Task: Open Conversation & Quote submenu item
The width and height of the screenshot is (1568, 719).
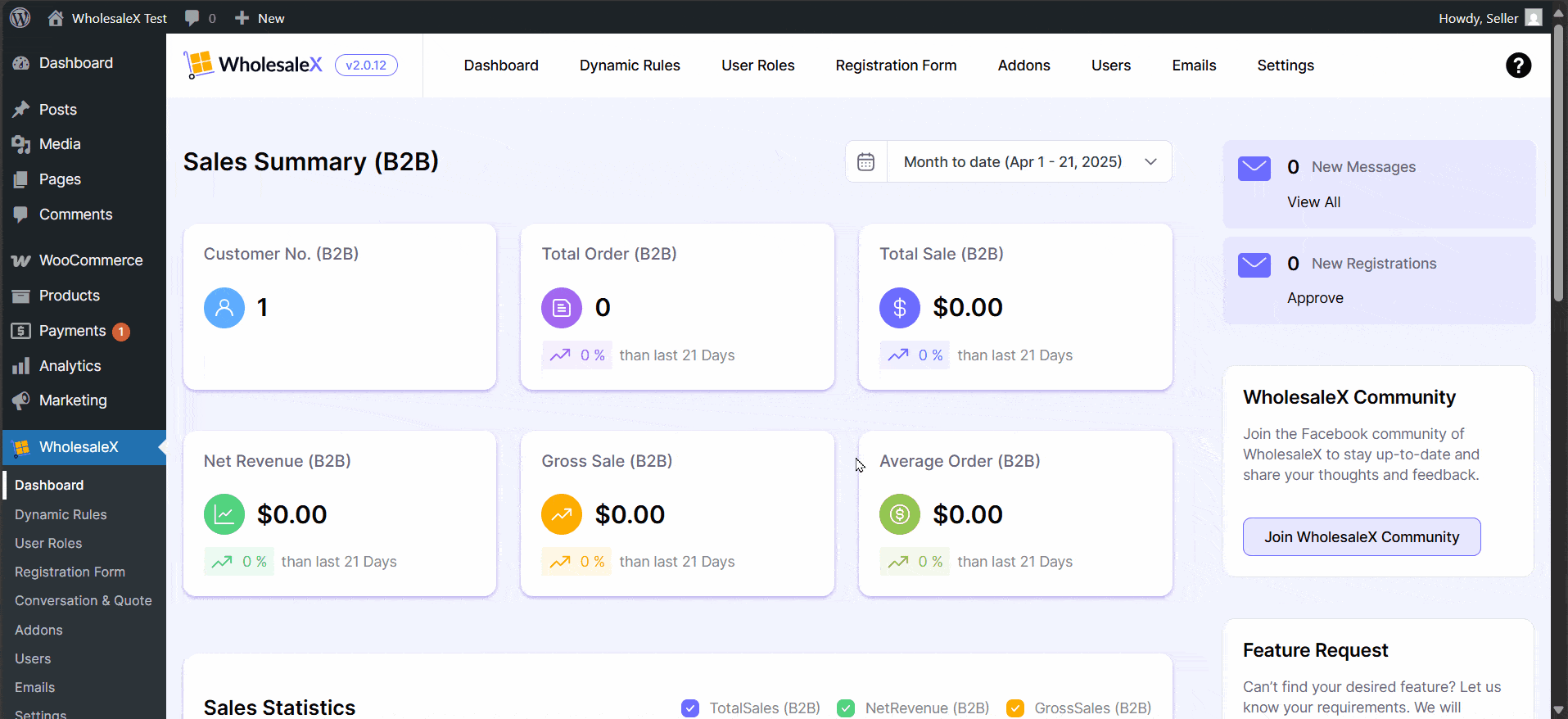Action: (84, 601)
